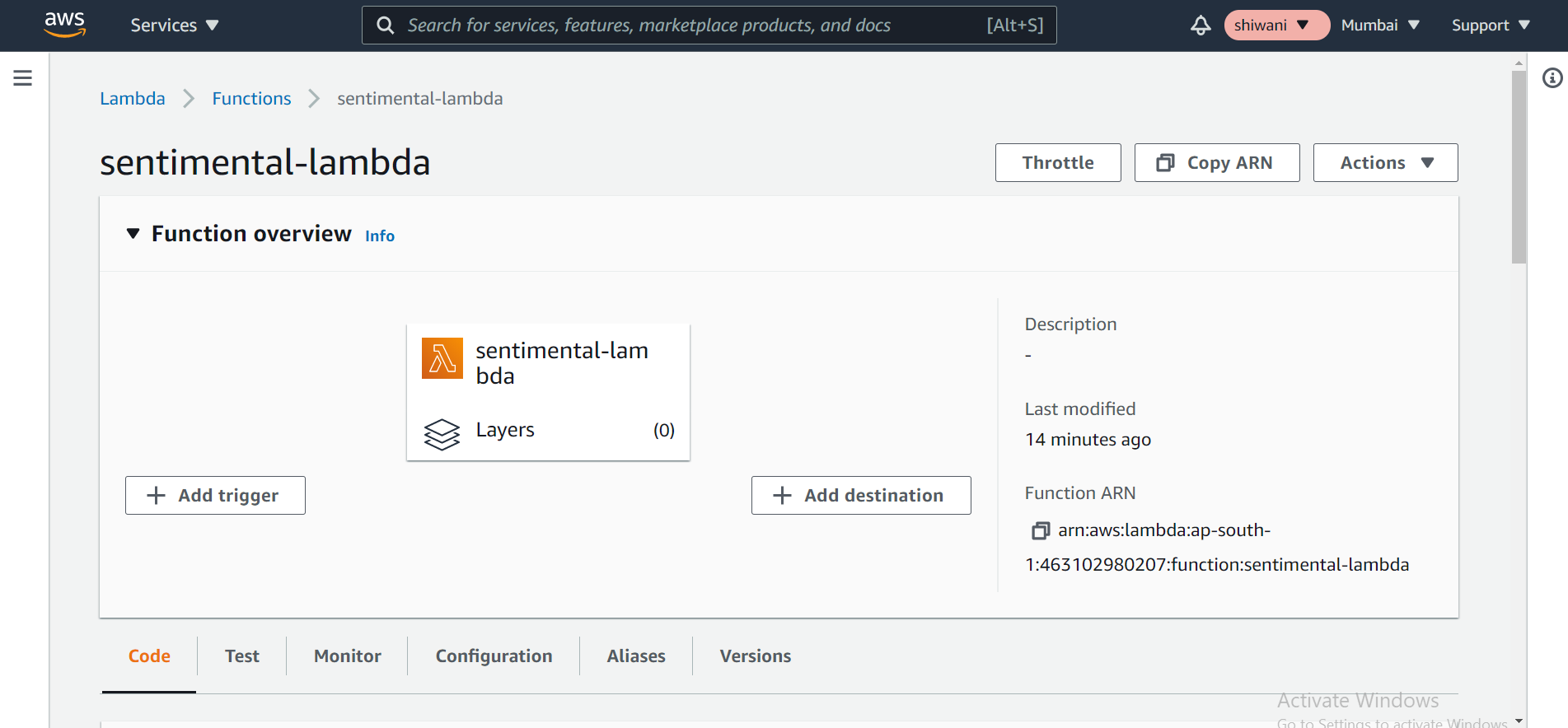The width and height of the screenshot is (1568, 728).
Task: Open the Mumbai region selector
Action: 1380,26
